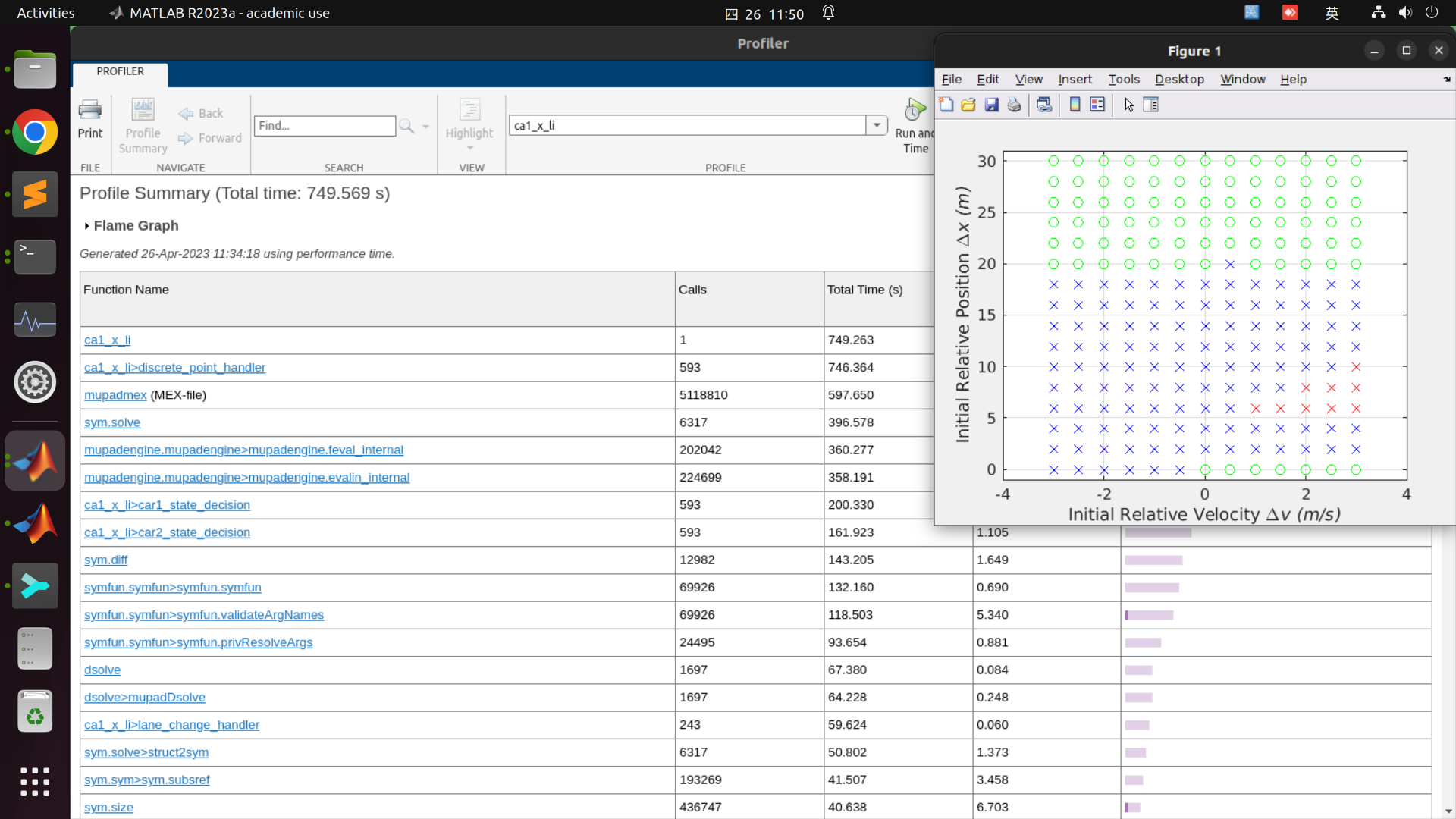Open the sym.solve function link
This screenshot has height=819, width=1456.
pos(112,422)
